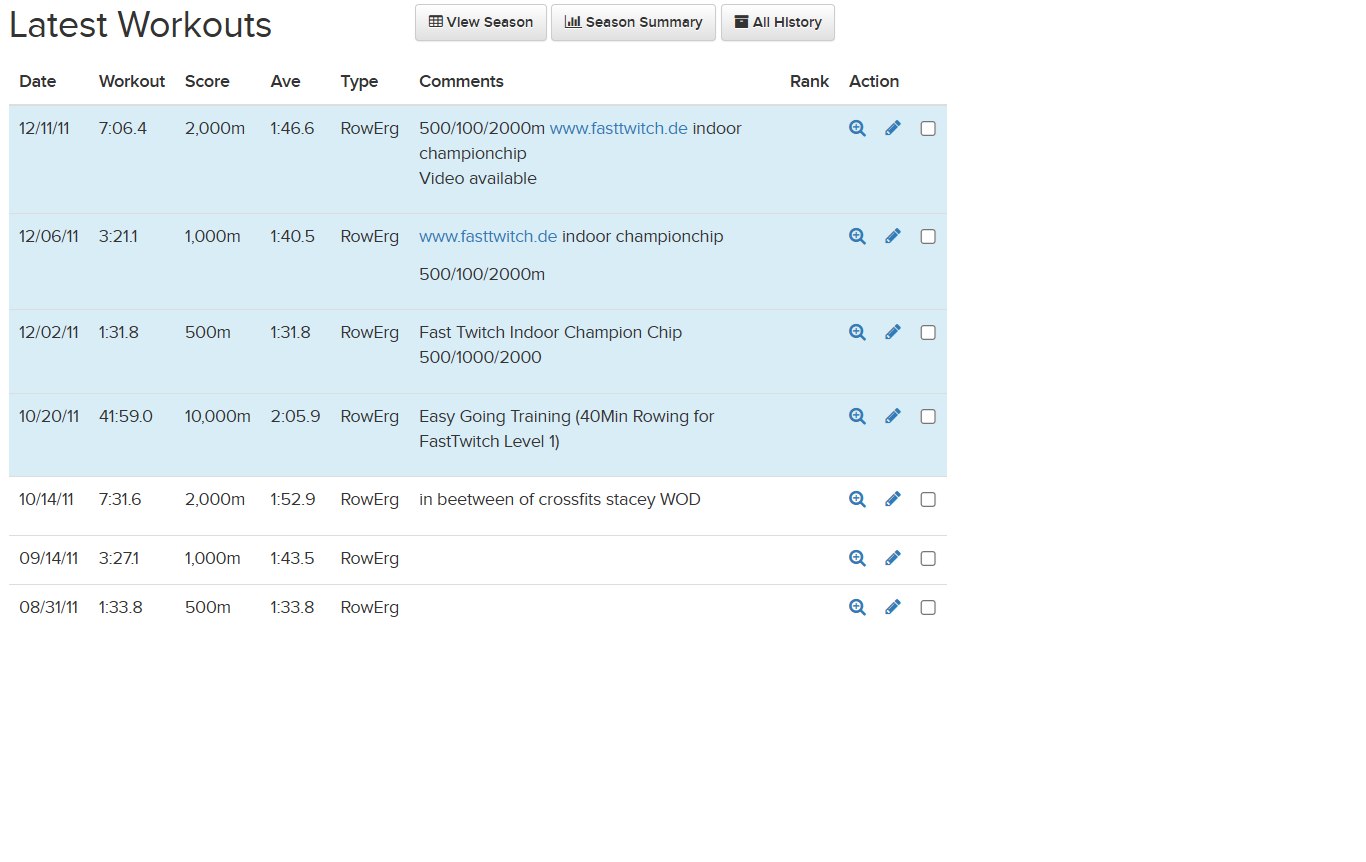Edit the 08/31/11 500m workout
Screen dimensions: 1366x862
893,607
